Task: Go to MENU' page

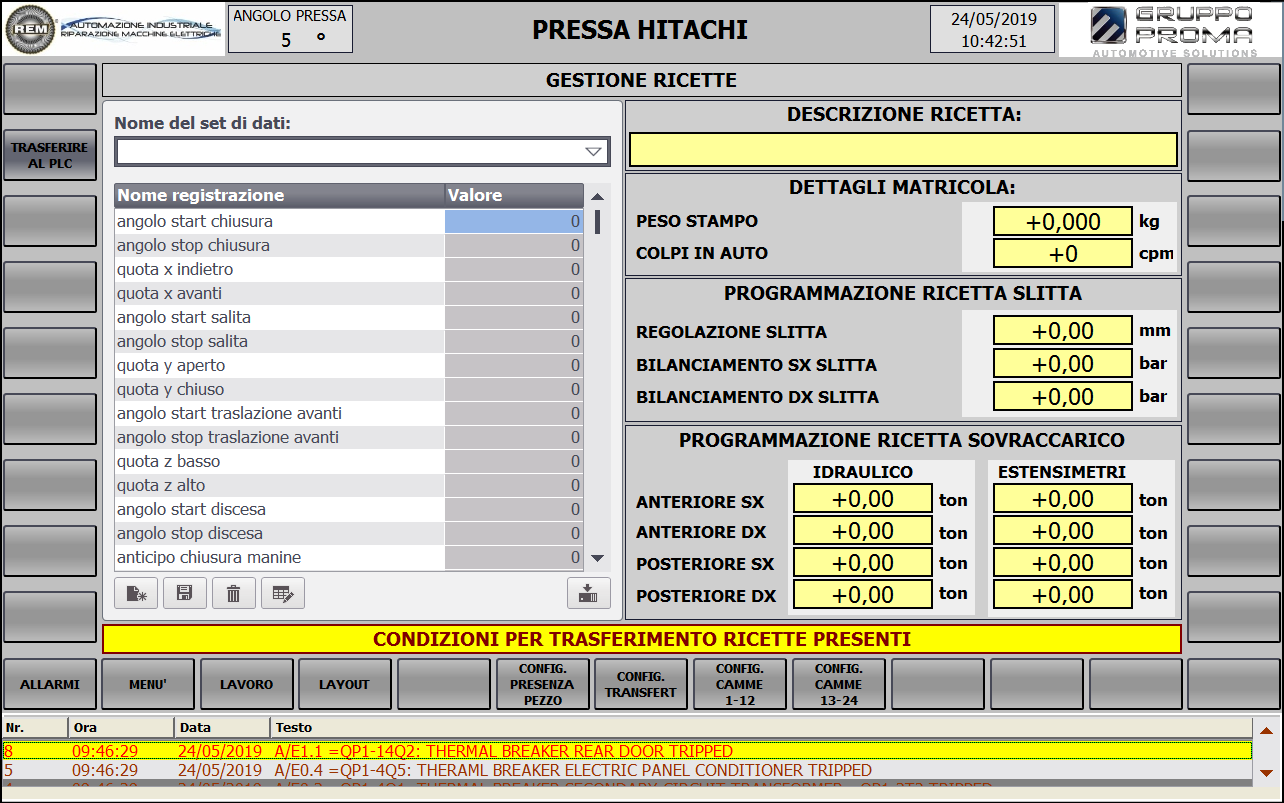Action: (x=148, y=684)
